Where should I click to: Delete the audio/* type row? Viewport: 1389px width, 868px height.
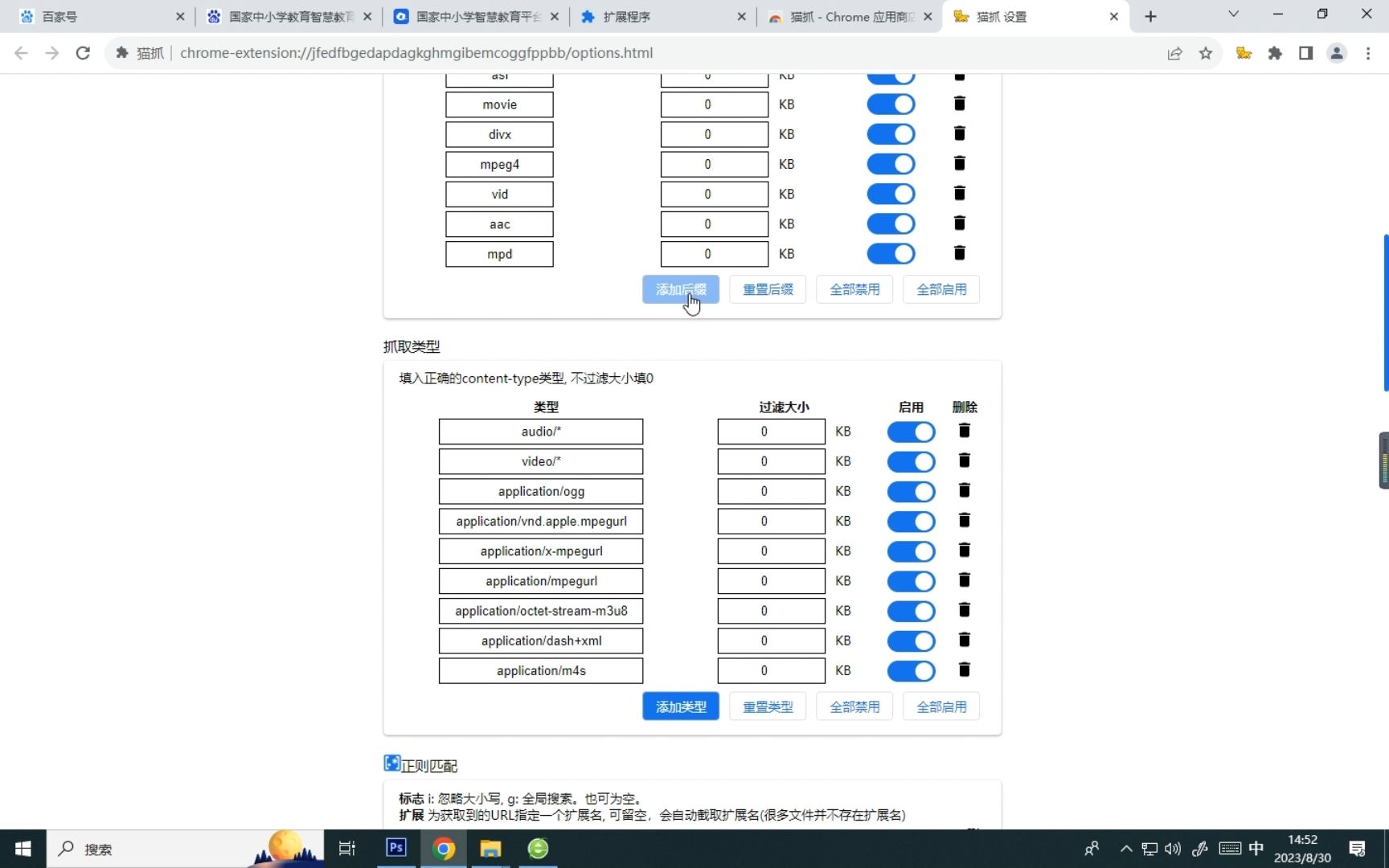pos(965,431)
